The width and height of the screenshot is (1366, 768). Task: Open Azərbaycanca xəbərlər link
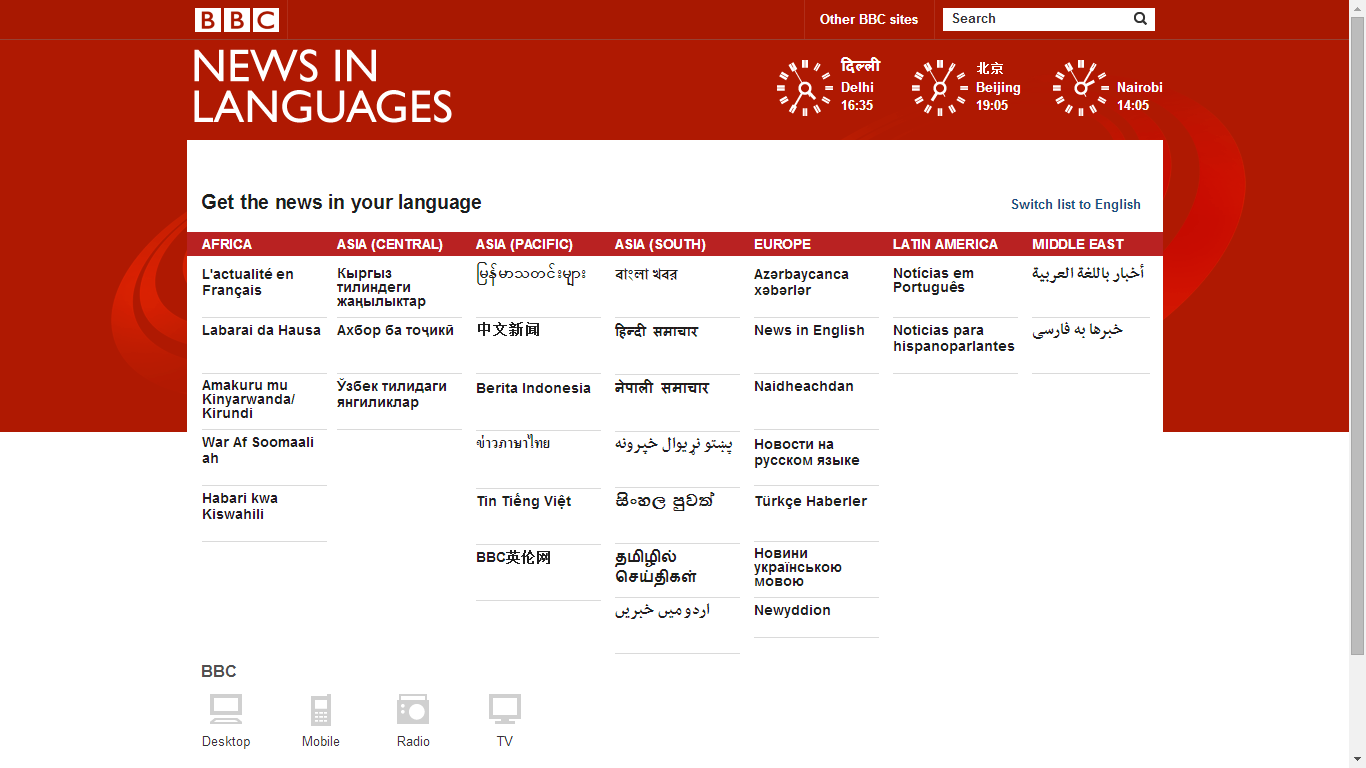[x=801, y=282]
